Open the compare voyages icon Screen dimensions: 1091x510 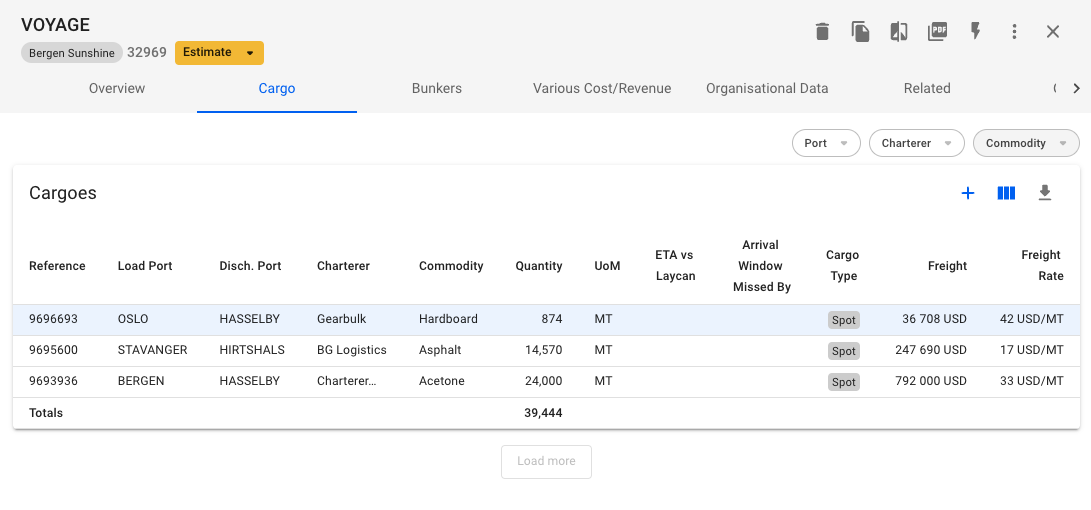pos(899,32)
